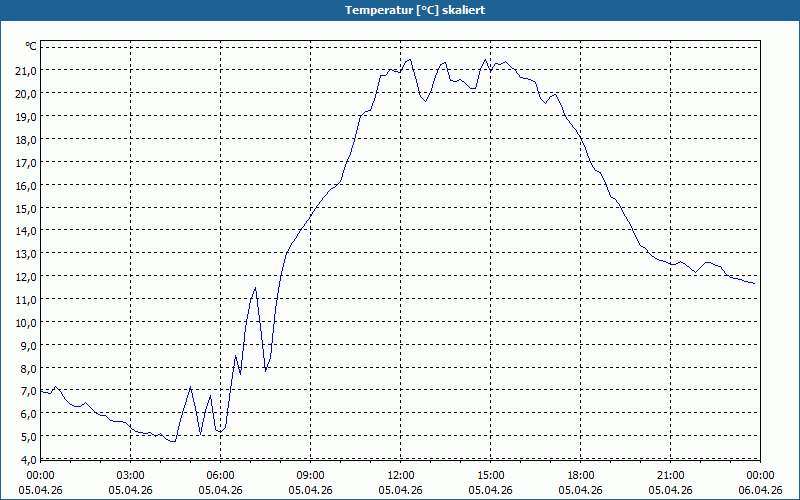Select the 18:00 time axis label
Image resolution: width=800 pixels, height=500 pixels.
581,476
